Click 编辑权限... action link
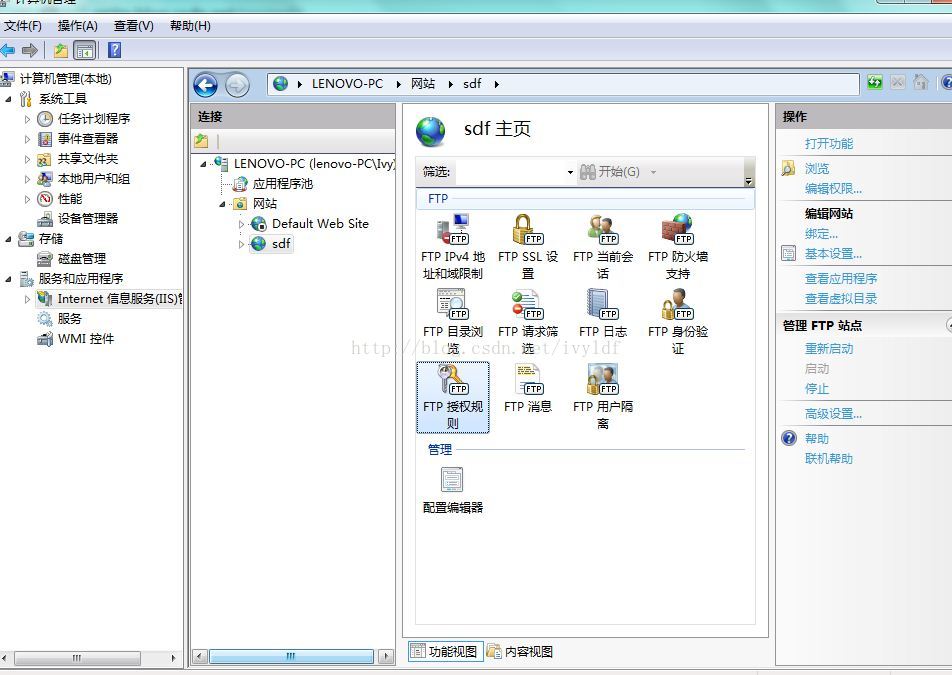 point(833,189)
